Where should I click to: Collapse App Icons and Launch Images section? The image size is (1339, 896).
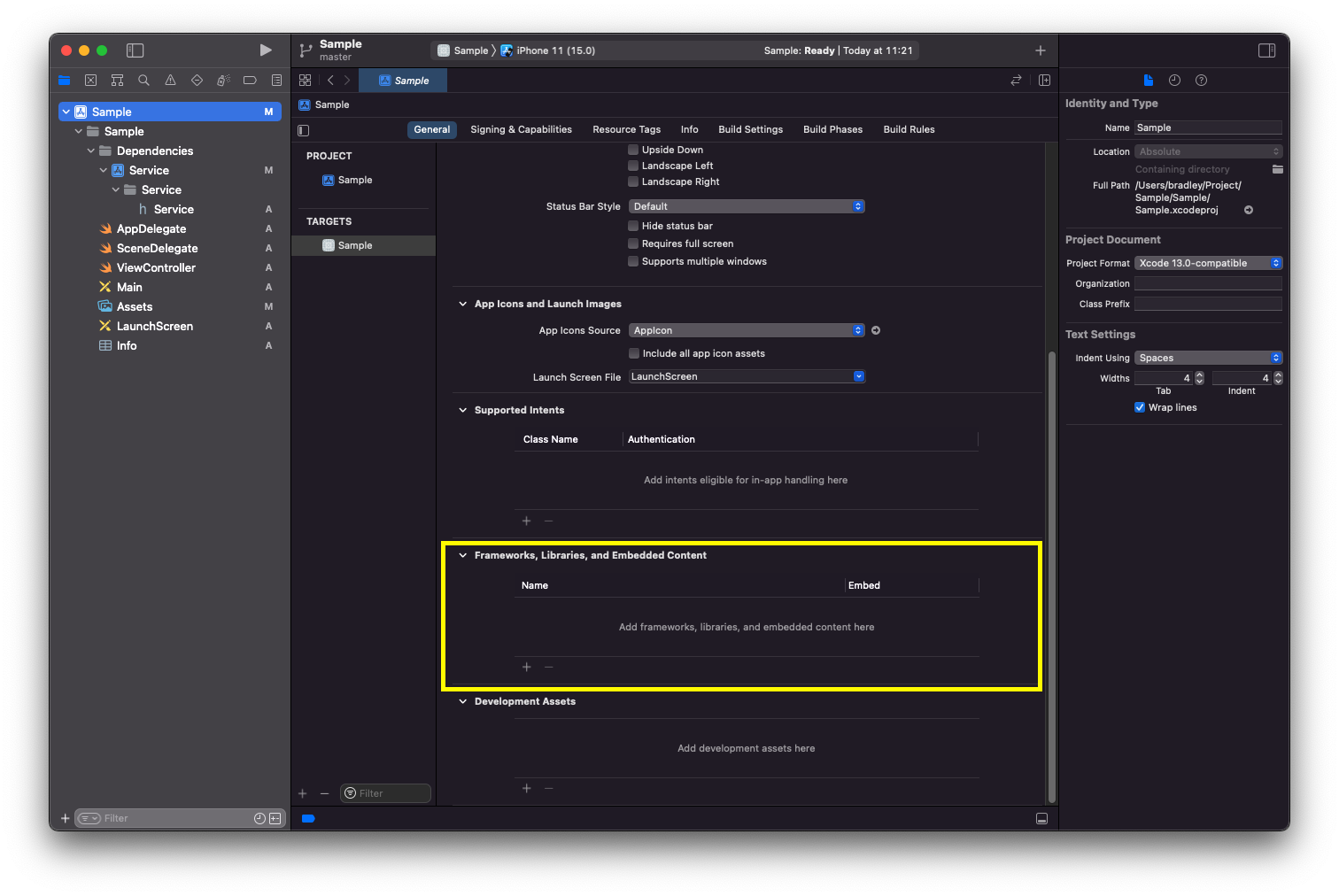[462, 304]
